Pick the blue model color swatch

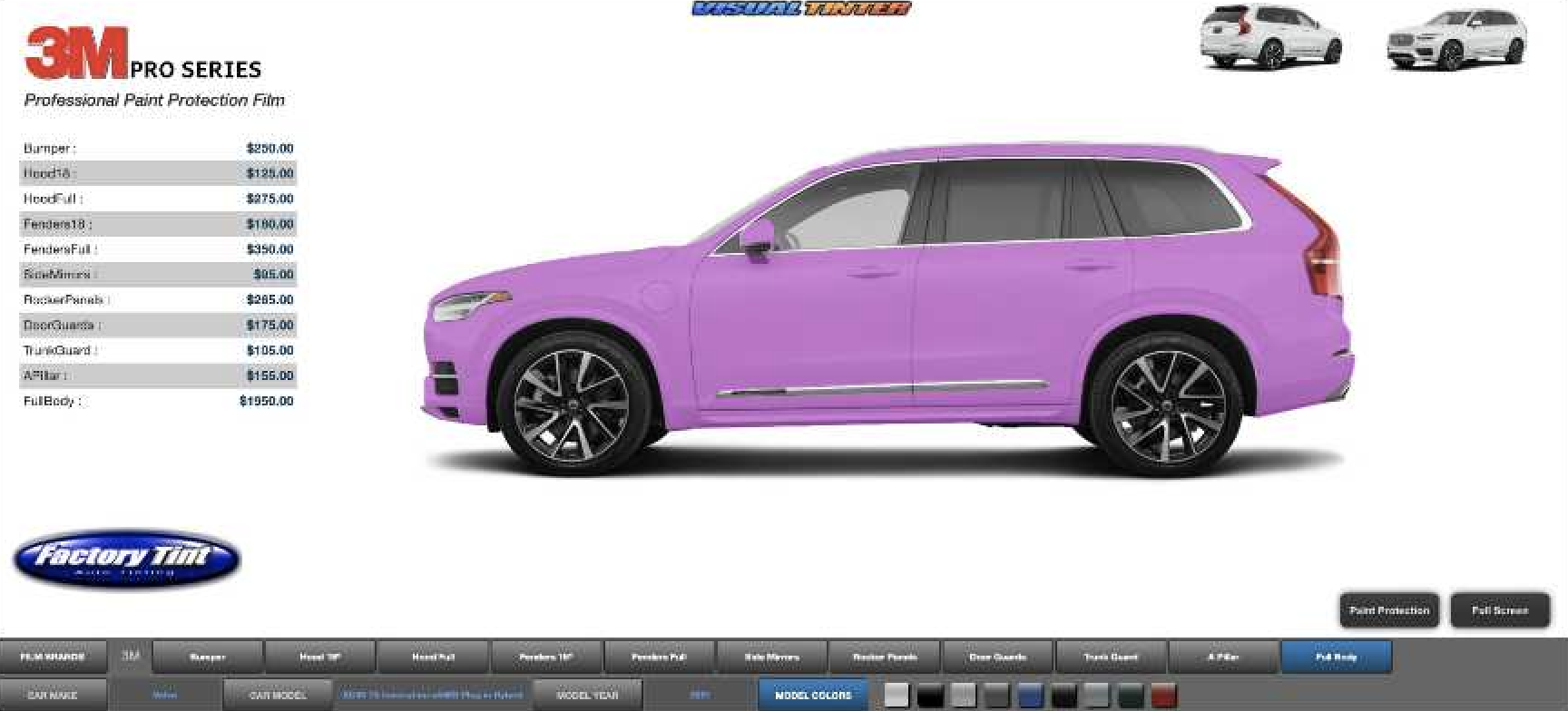coord(1030,696)
